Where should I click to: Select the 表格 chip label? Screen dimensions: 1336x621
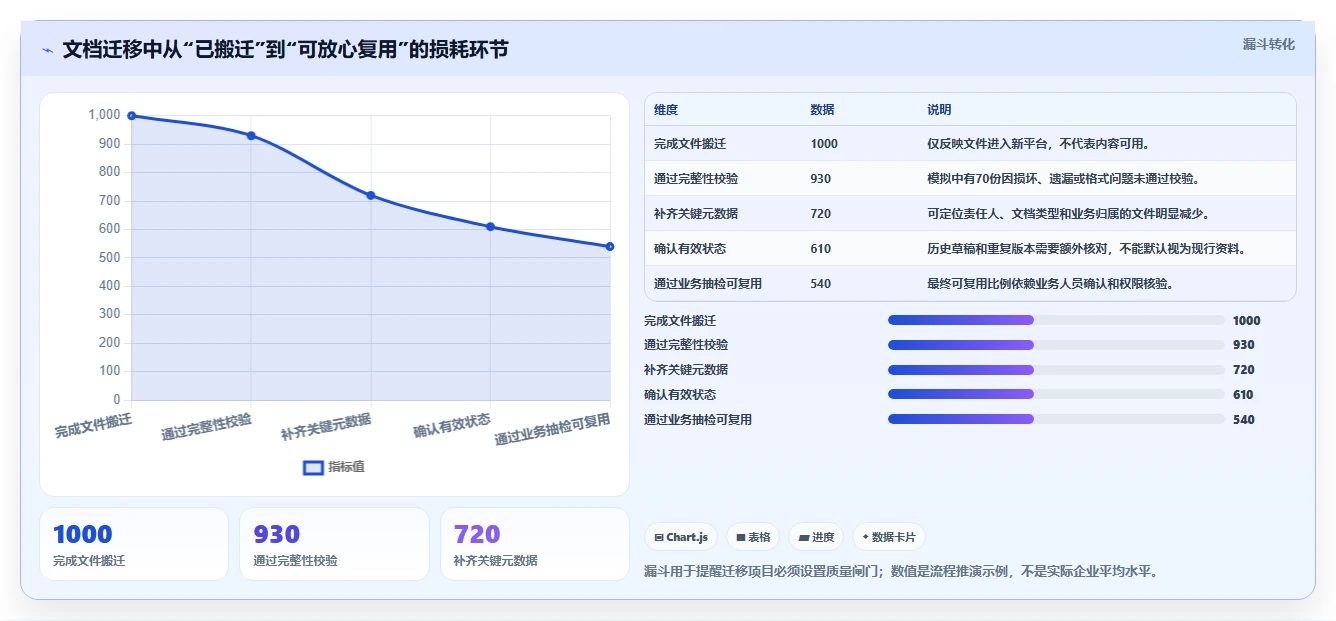pyautogui.click(x=759, y=537)
